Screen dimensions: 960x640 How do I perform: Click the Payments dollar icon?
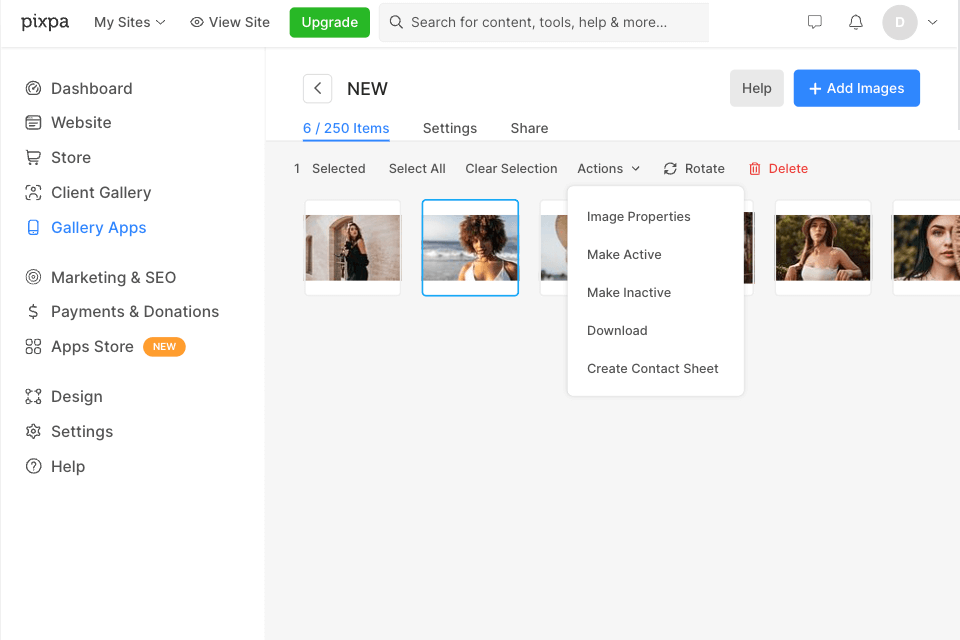(x=33, y=312)
